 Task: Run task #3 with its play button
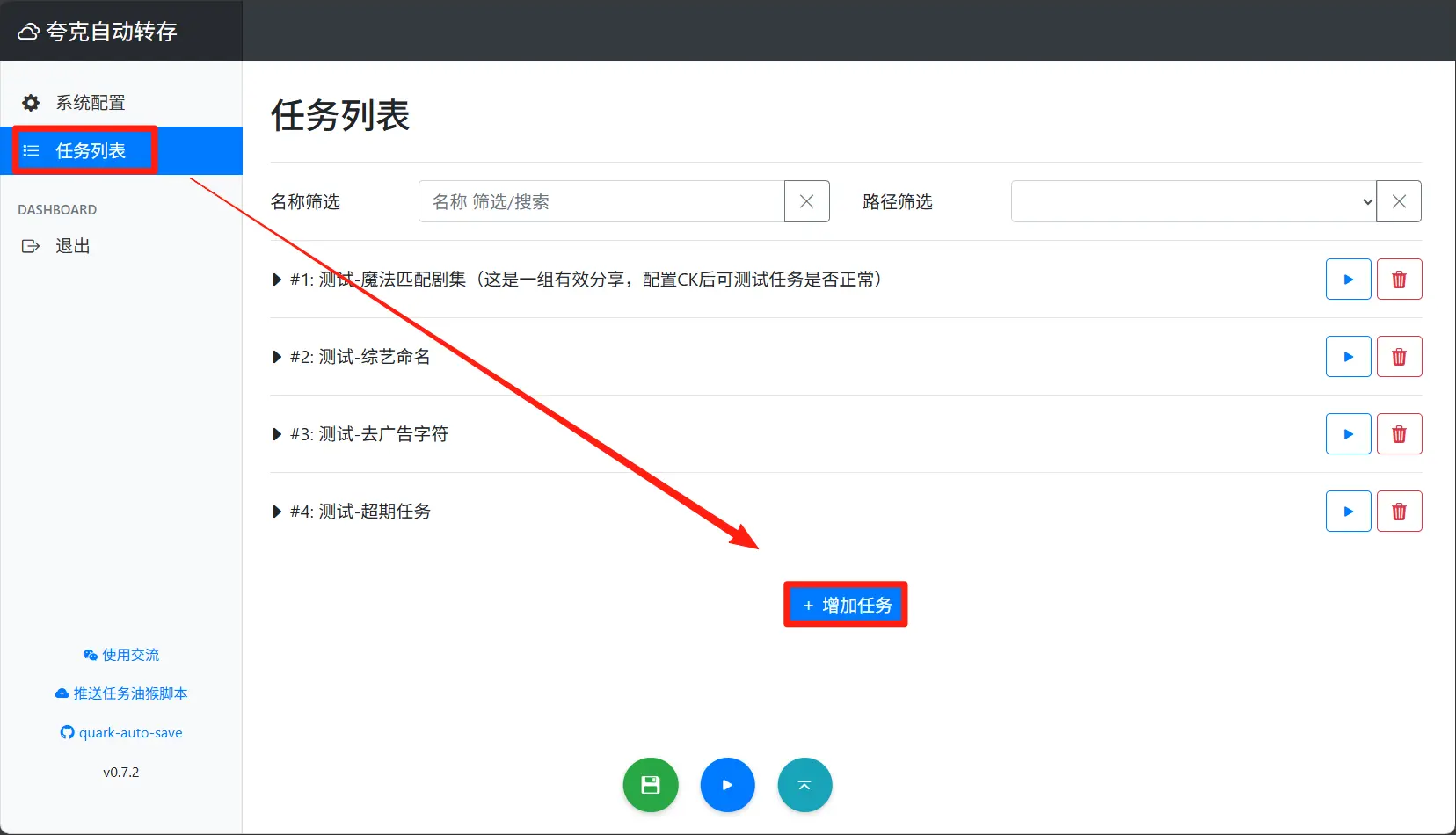click(x=1348, y=434)
